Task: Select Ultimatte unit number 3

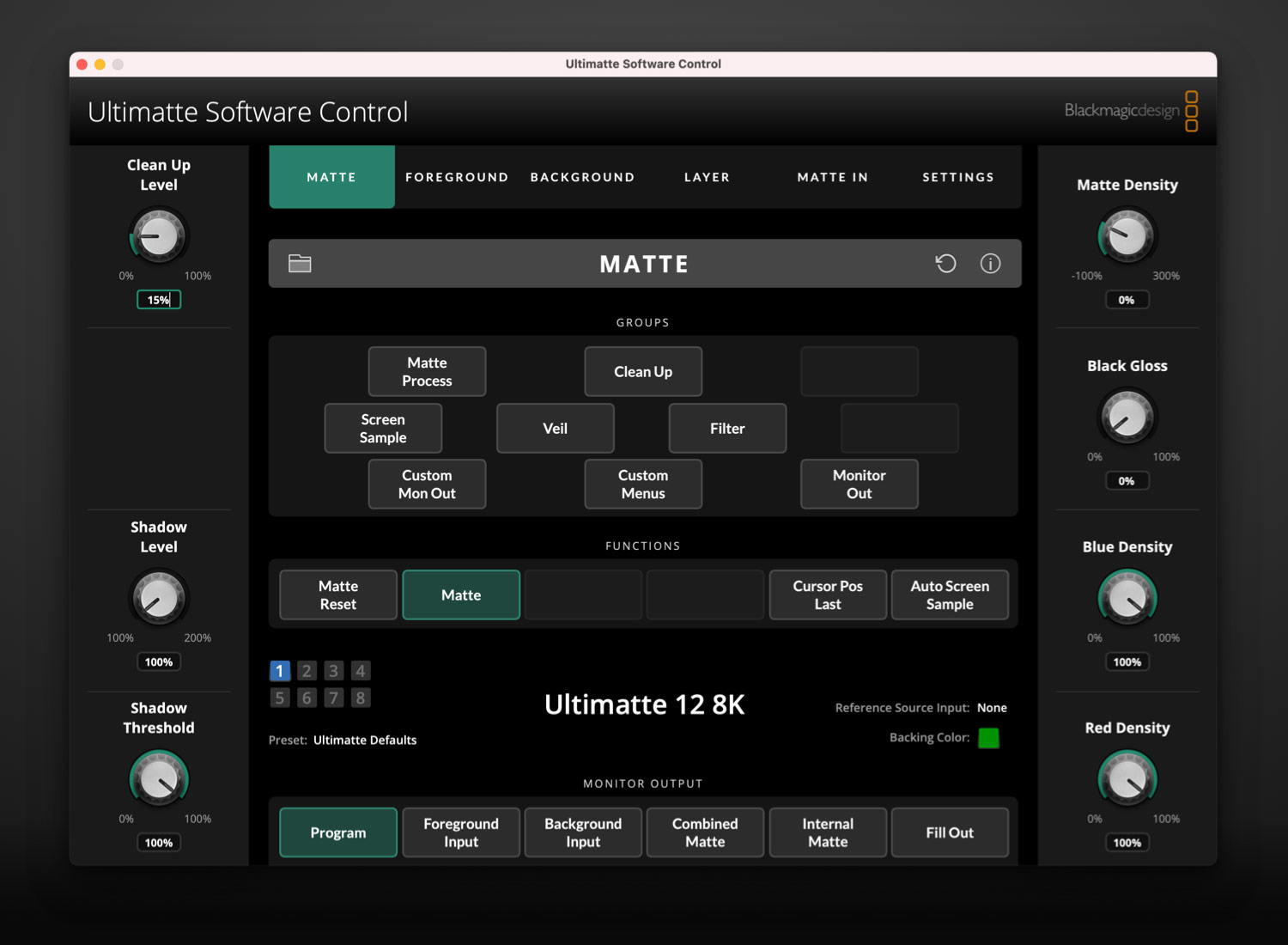Action: (x=334, y=670)
